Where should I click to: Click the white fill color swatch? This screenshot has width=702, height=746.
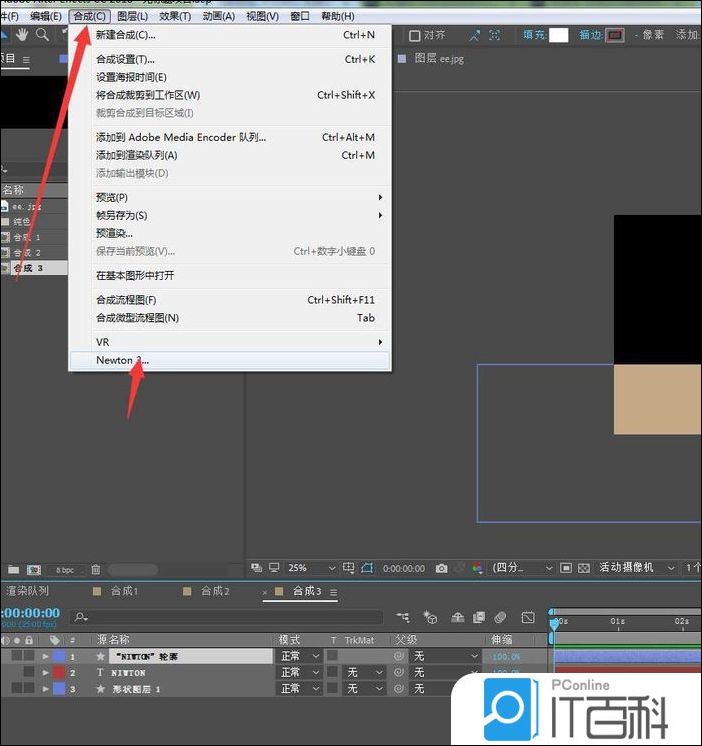pyautogui.click(x=558, y=35)
